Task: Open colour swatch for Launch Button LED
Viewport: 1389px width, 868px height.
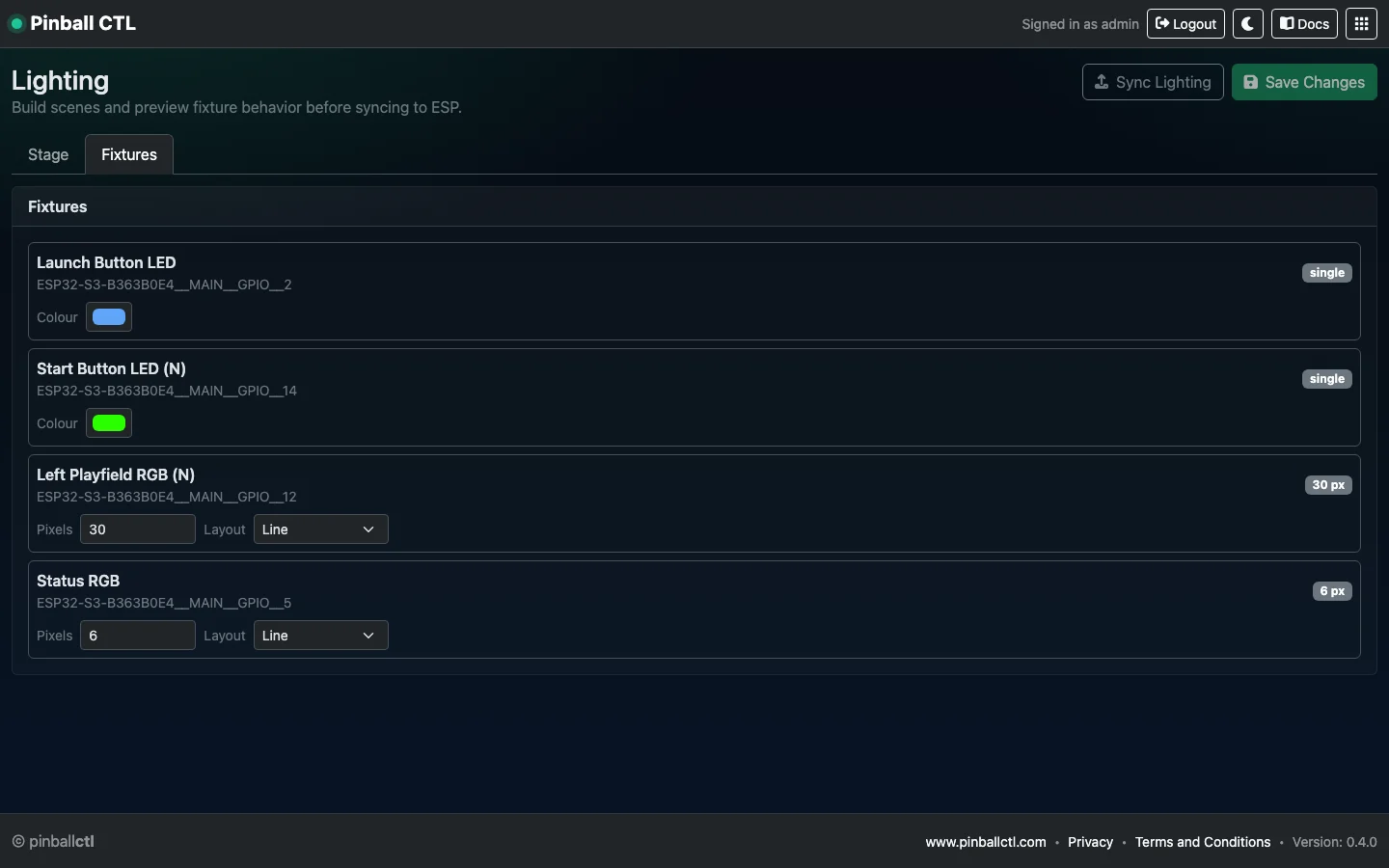Action: [x=108, y=317]
